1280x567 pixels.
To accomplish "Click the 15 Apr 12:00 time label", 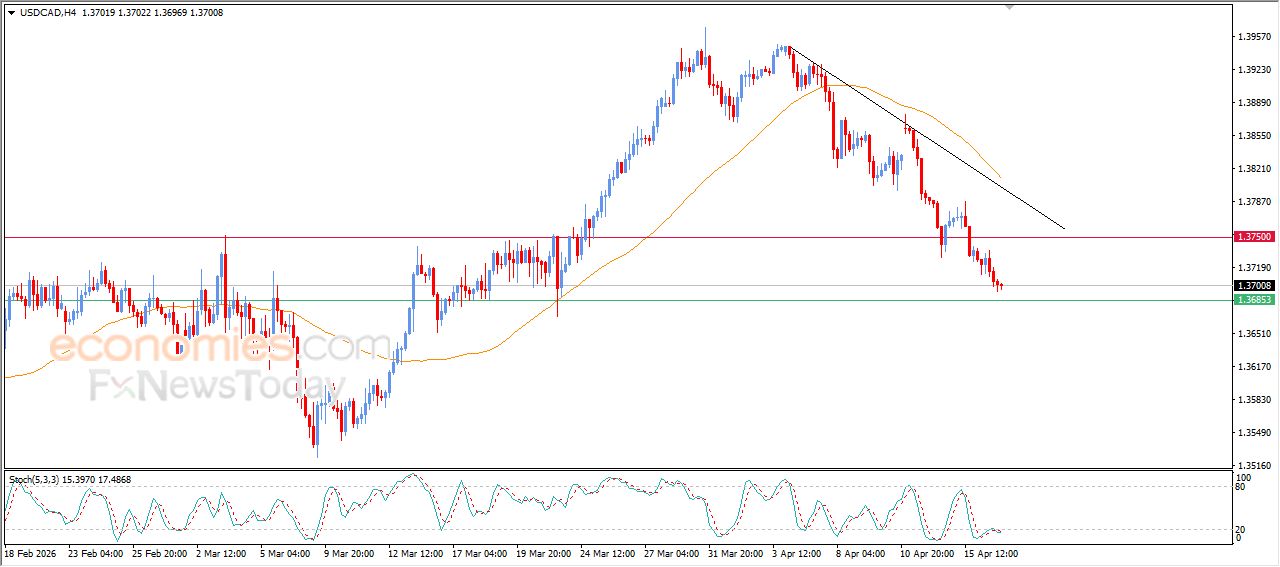I will pos(990,553).
